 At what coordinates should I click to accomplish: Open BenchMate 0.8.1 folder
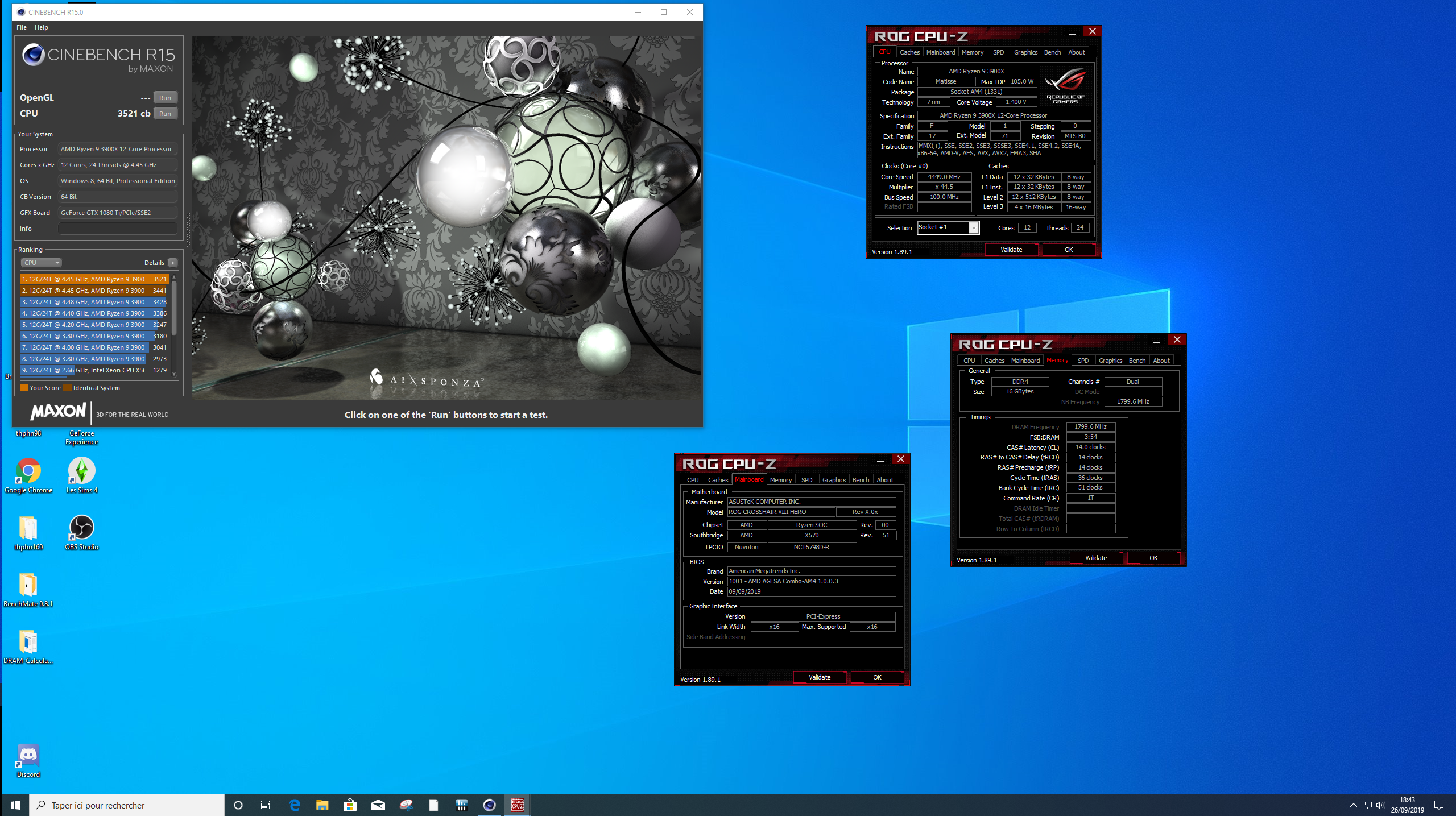tap(28, 589)
